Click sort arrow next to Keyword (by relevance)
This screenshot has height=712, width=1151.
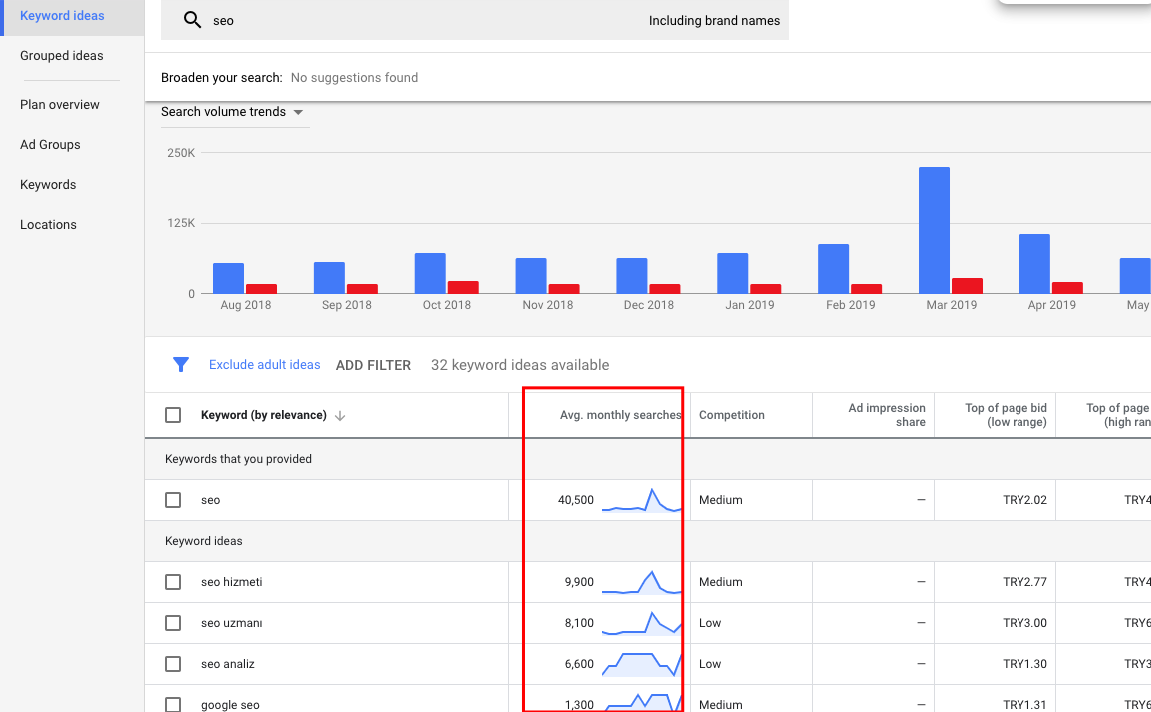(x=340, y=415)
